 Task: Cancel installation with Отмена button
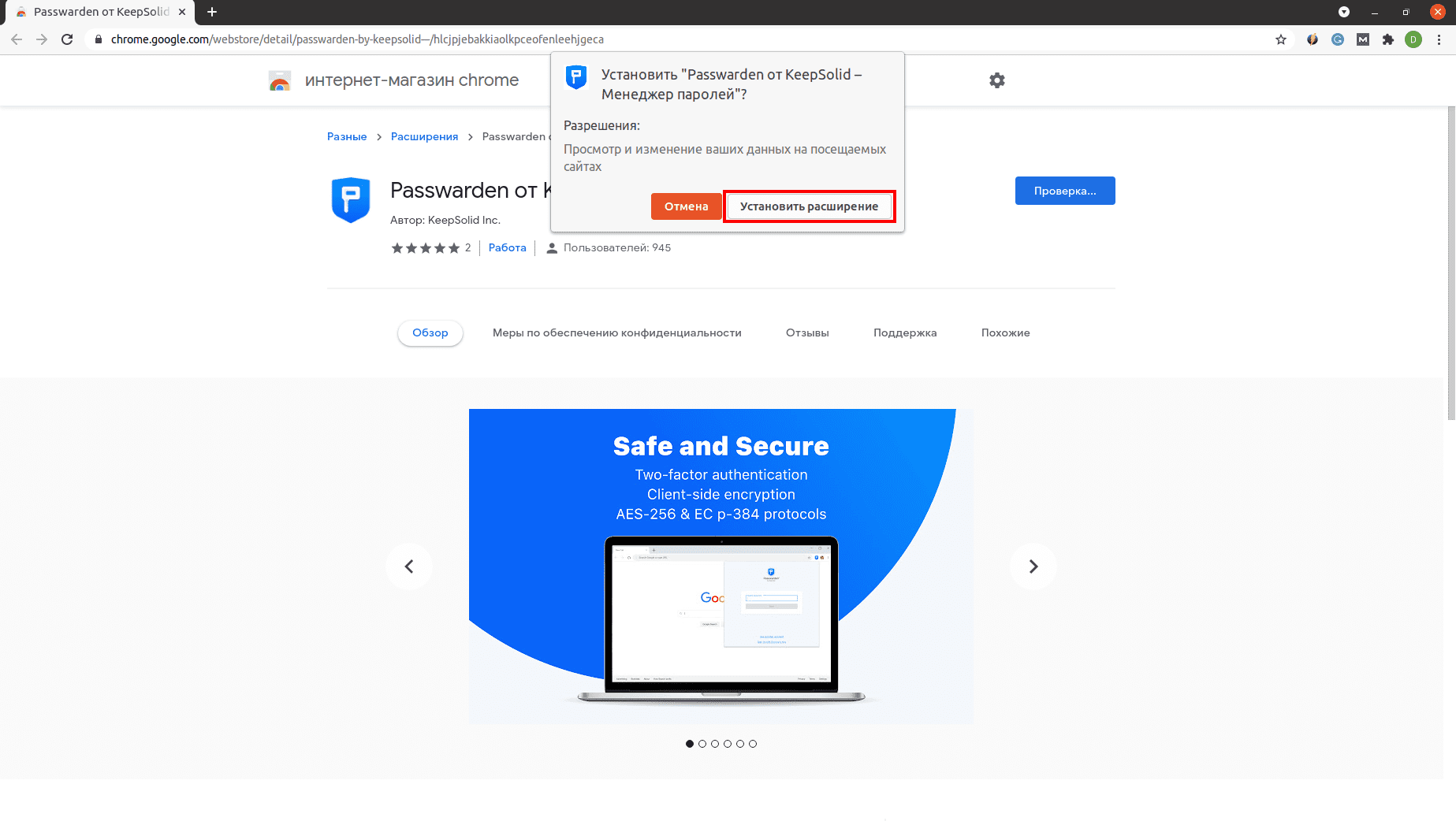(x=687, y=206)
